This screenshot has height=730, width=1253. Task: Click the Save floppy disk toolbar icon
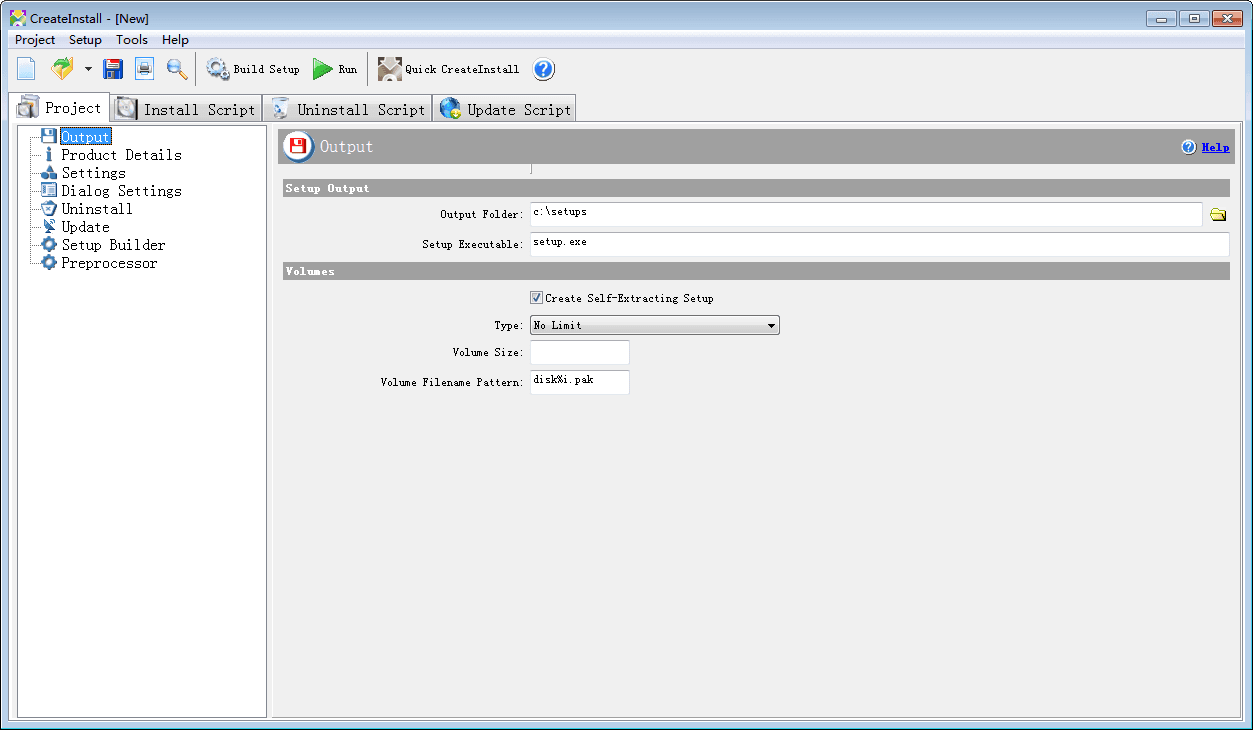[x=113, y=69]
